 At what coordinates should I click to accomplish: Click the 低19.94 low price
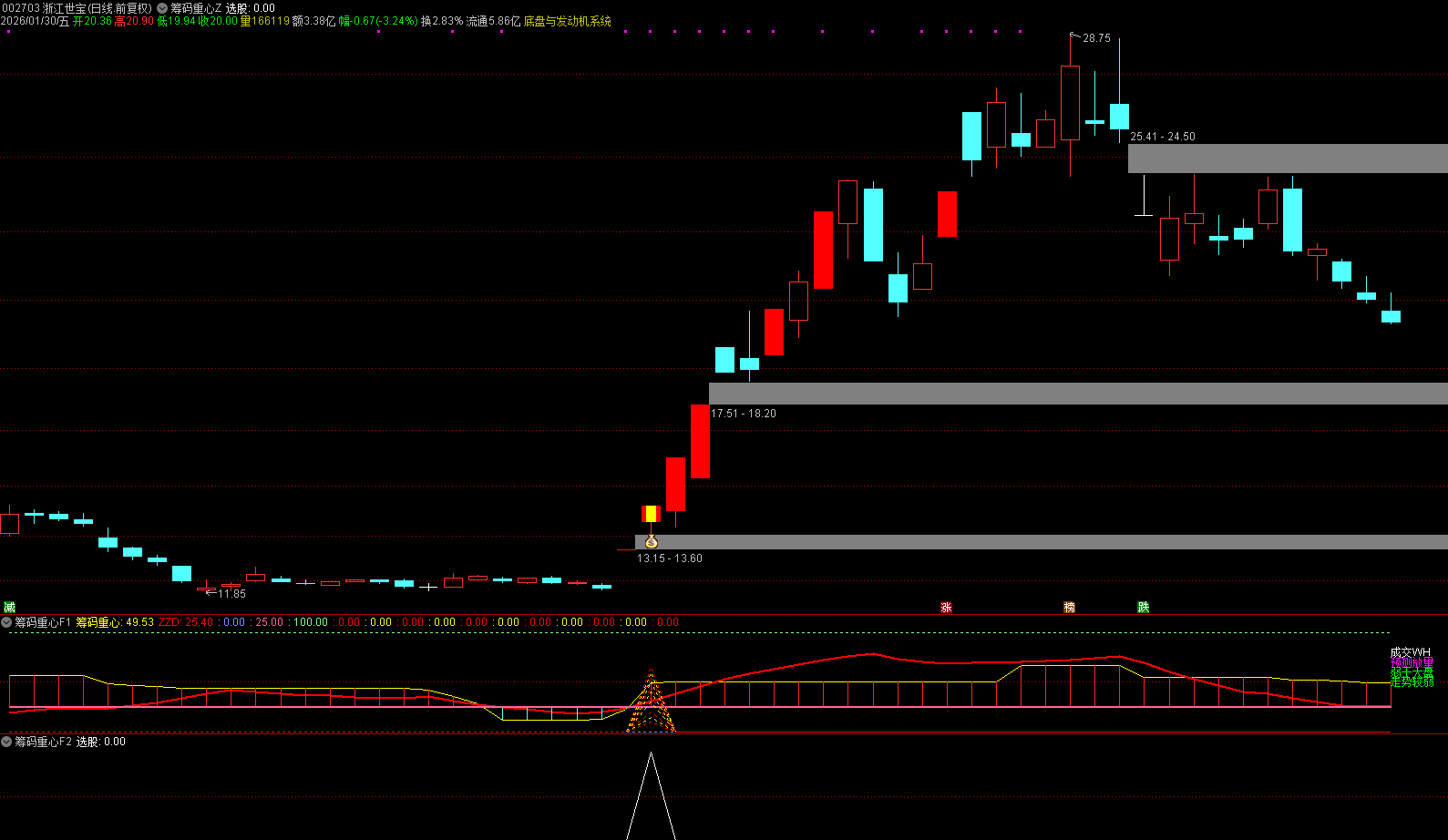click(176, 21)
